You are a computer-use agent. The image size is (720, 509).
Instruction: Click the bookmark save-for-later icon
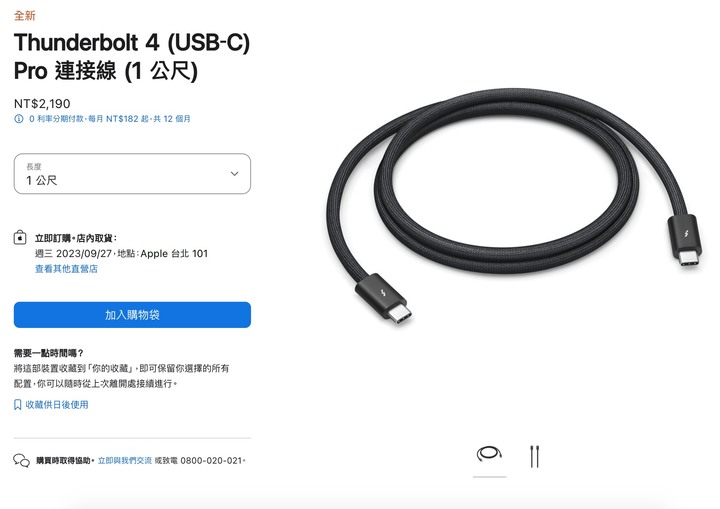pyautogui.click(x=17, y=405)
